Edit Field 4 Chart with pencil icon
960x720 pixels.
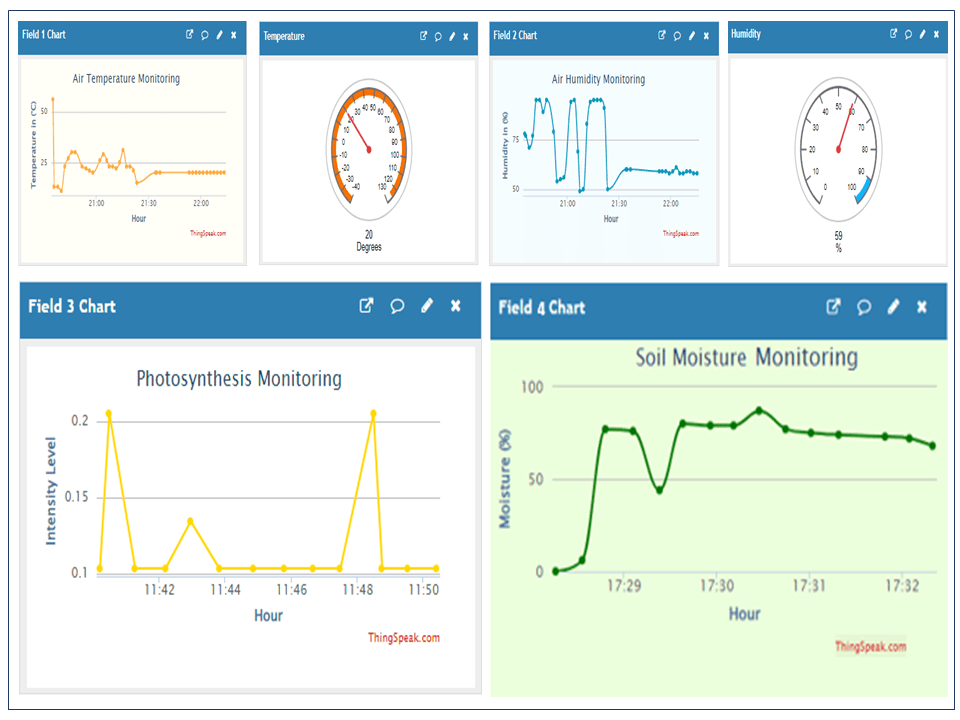(x=893, y=307)
